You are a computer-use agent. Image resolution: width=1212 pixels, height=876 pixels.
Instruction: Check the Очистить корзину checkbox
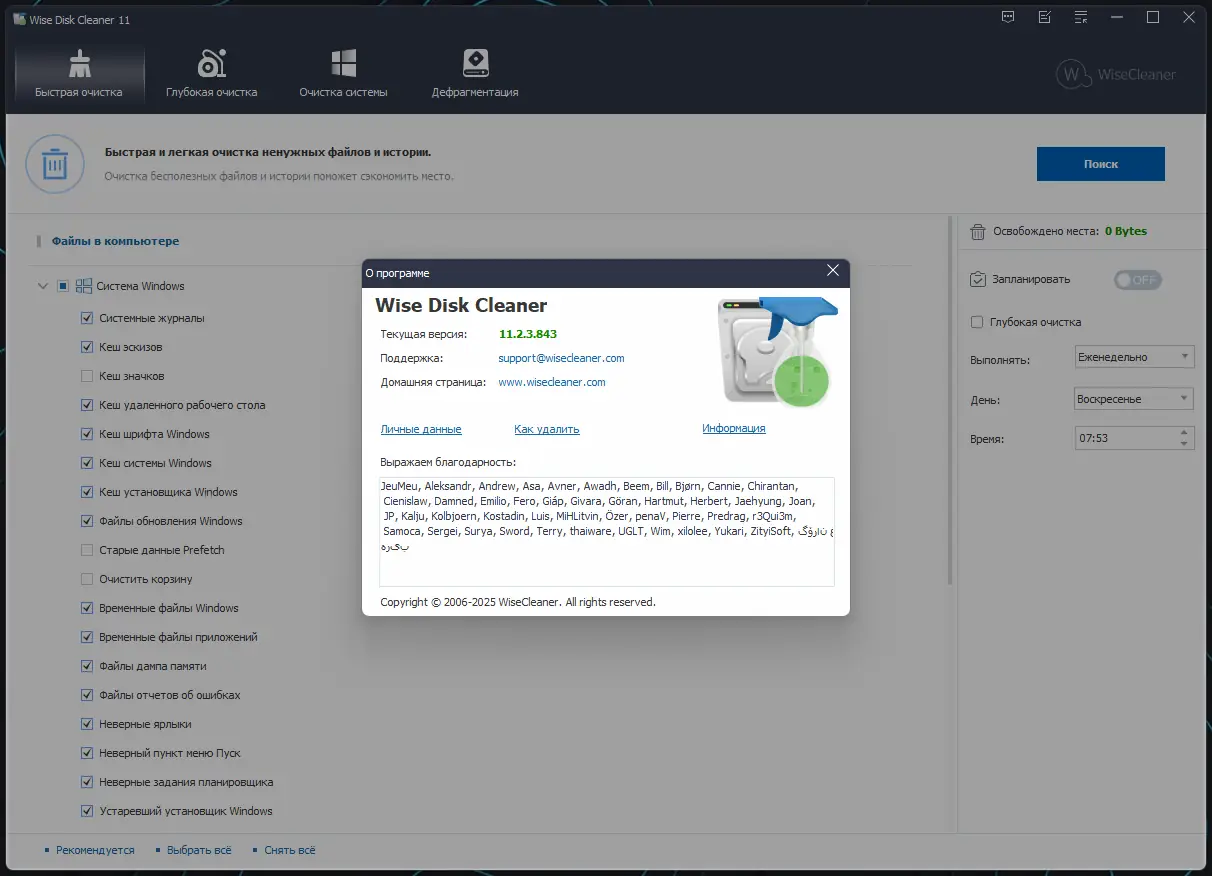click(87, 579)
